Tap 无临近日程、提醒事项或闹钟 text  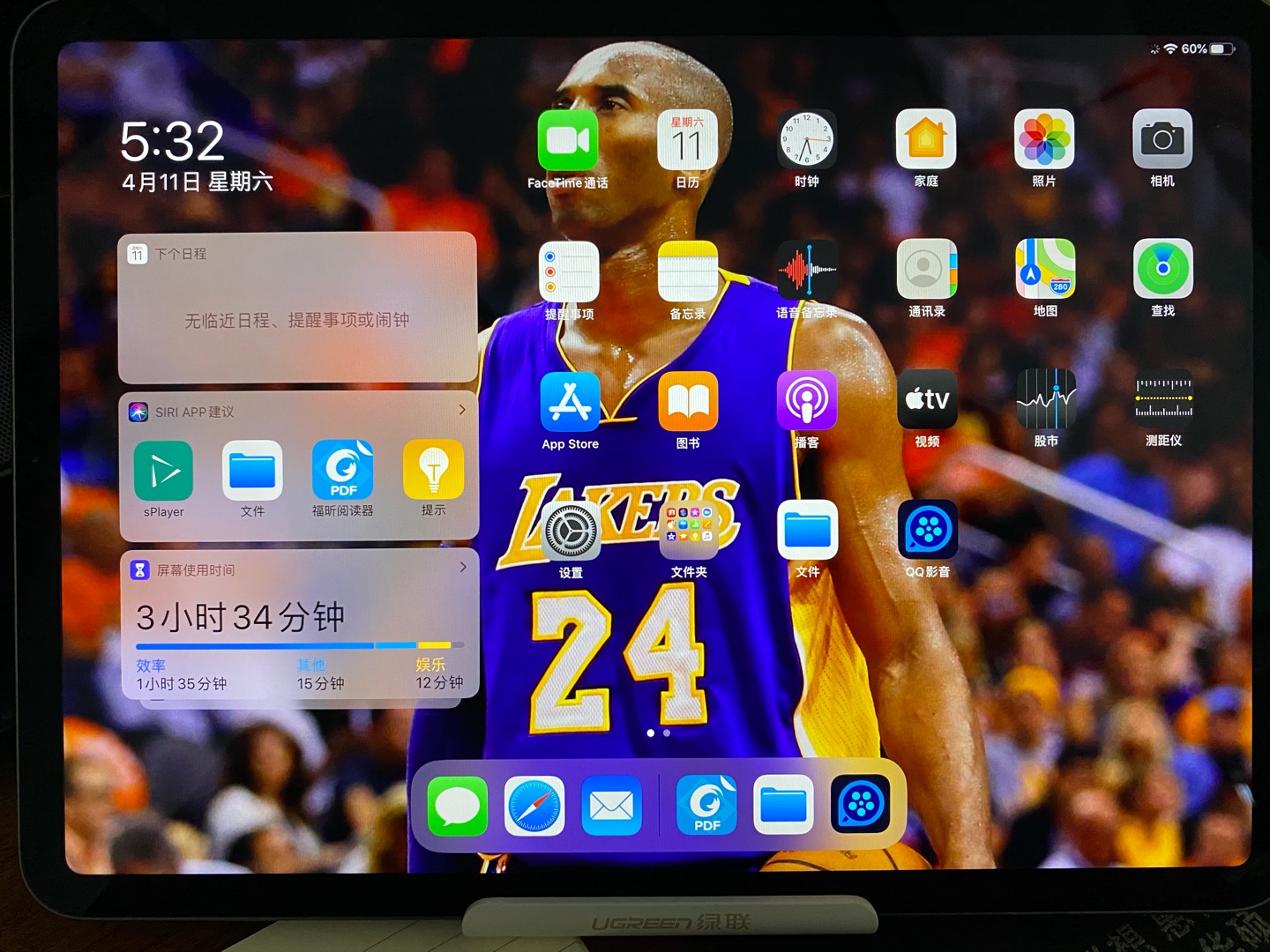click(297, 320)
